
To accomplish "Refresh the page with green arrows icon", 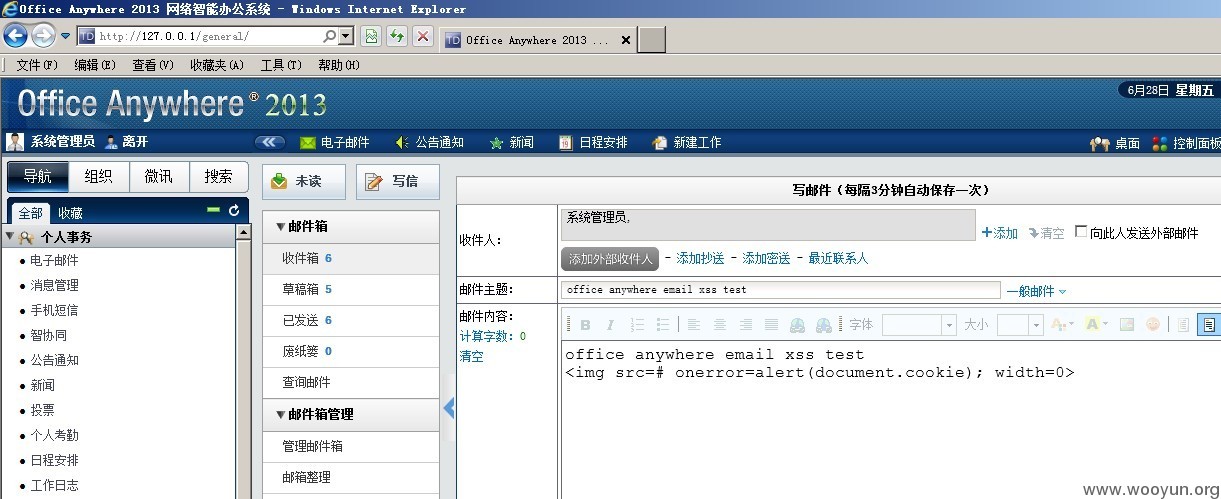I will coord(397,37).
